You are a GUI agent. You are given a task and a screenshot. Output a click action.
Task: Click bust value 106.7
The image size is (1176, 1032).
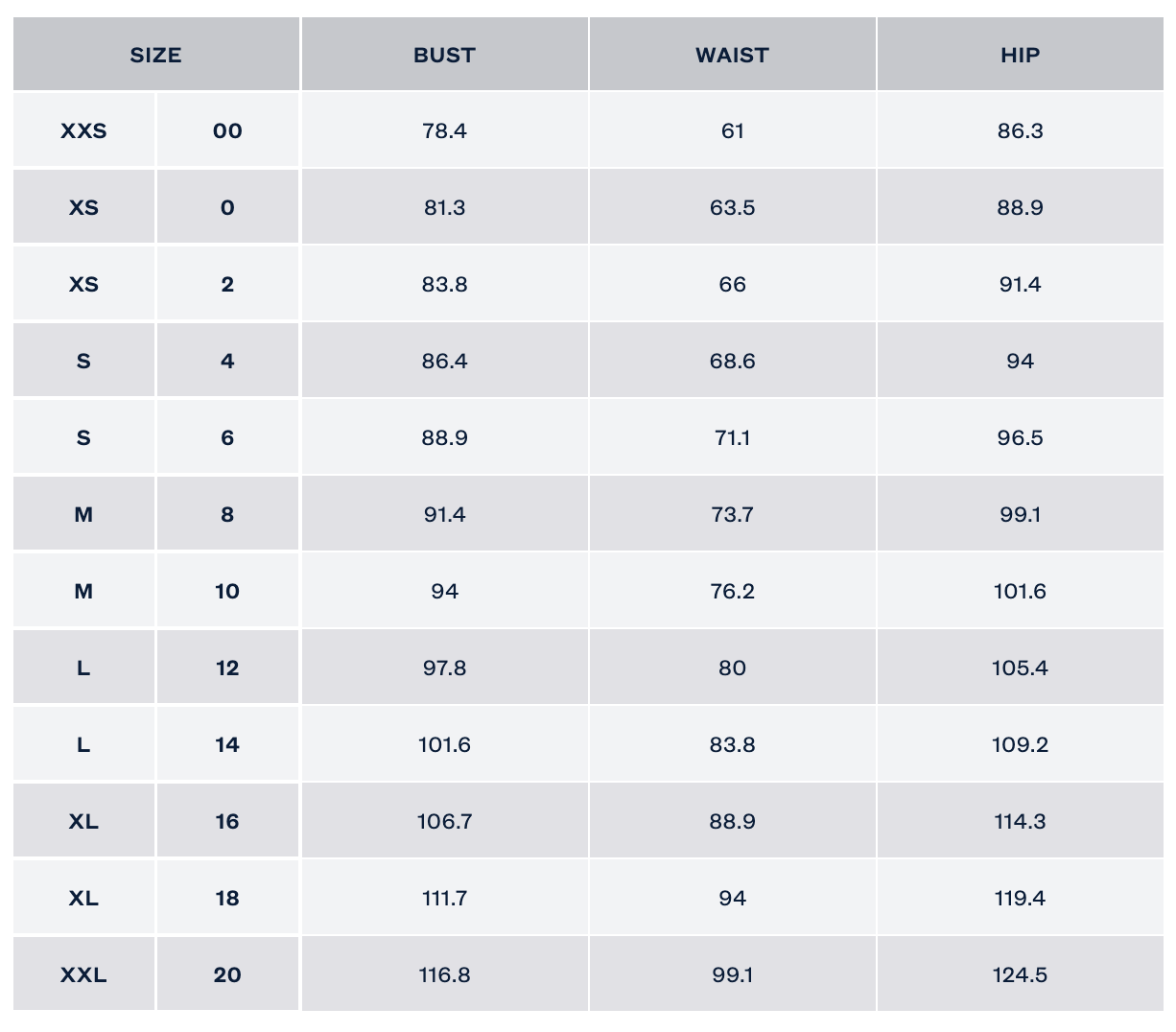click(444, 821)
